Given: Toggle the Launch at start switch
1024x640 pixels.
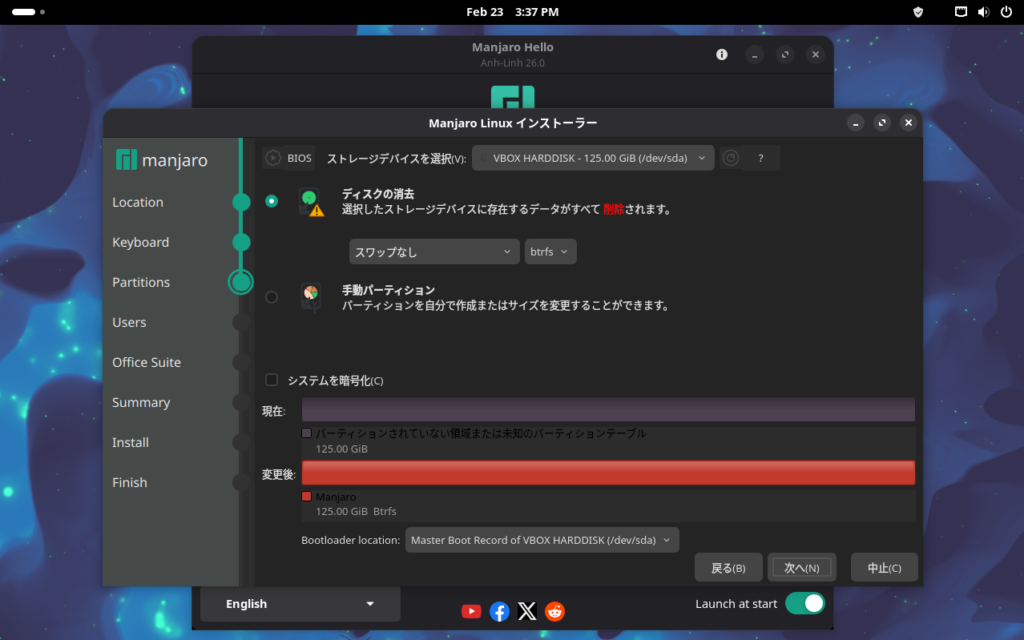Looking at the screenshot, I should coord(804,603).
